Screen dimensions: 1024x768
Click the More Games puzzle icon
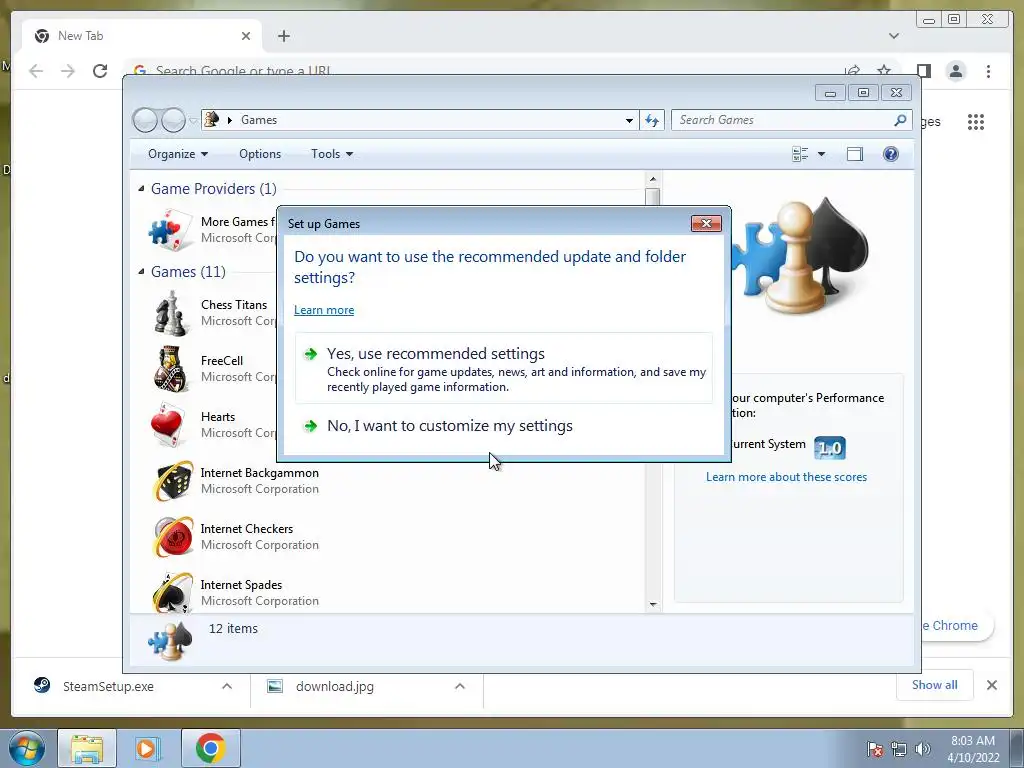point(171,230)
